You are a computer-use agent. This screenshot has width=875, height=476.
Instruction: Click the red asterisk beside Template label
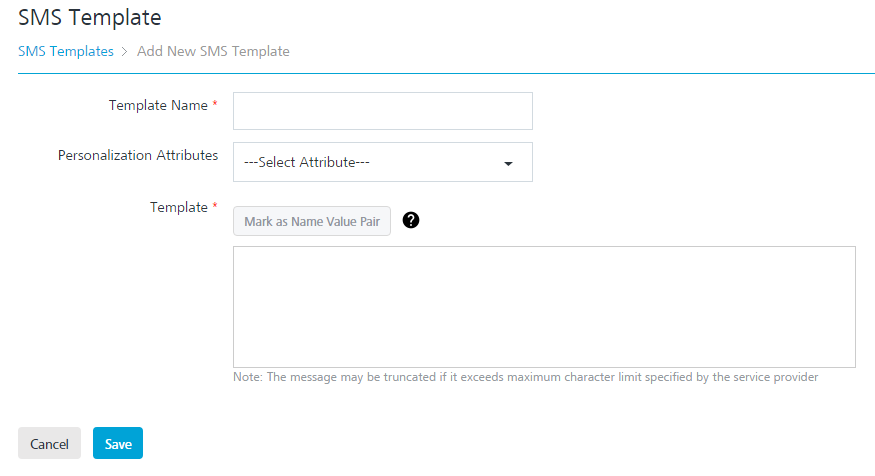[215, 207]
